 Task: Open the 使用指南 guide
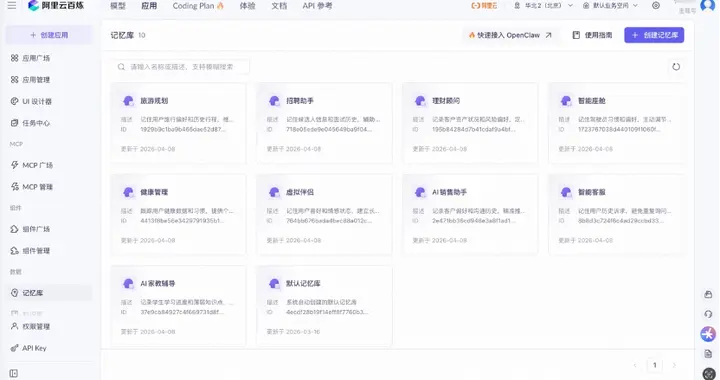tap(592, 35)
